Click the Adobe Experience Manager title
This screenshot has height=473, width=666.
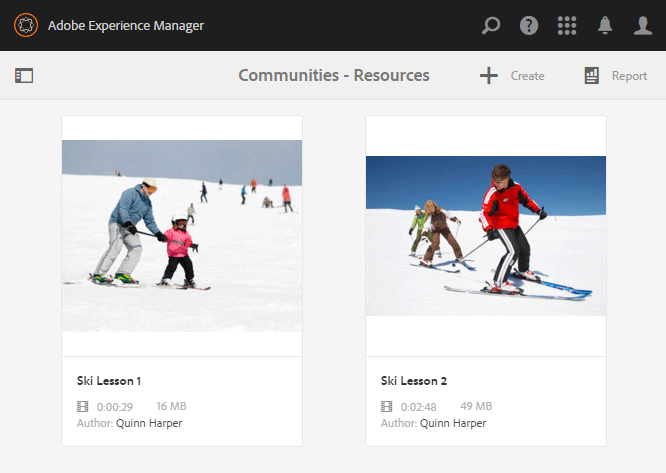tap(126, 25)
